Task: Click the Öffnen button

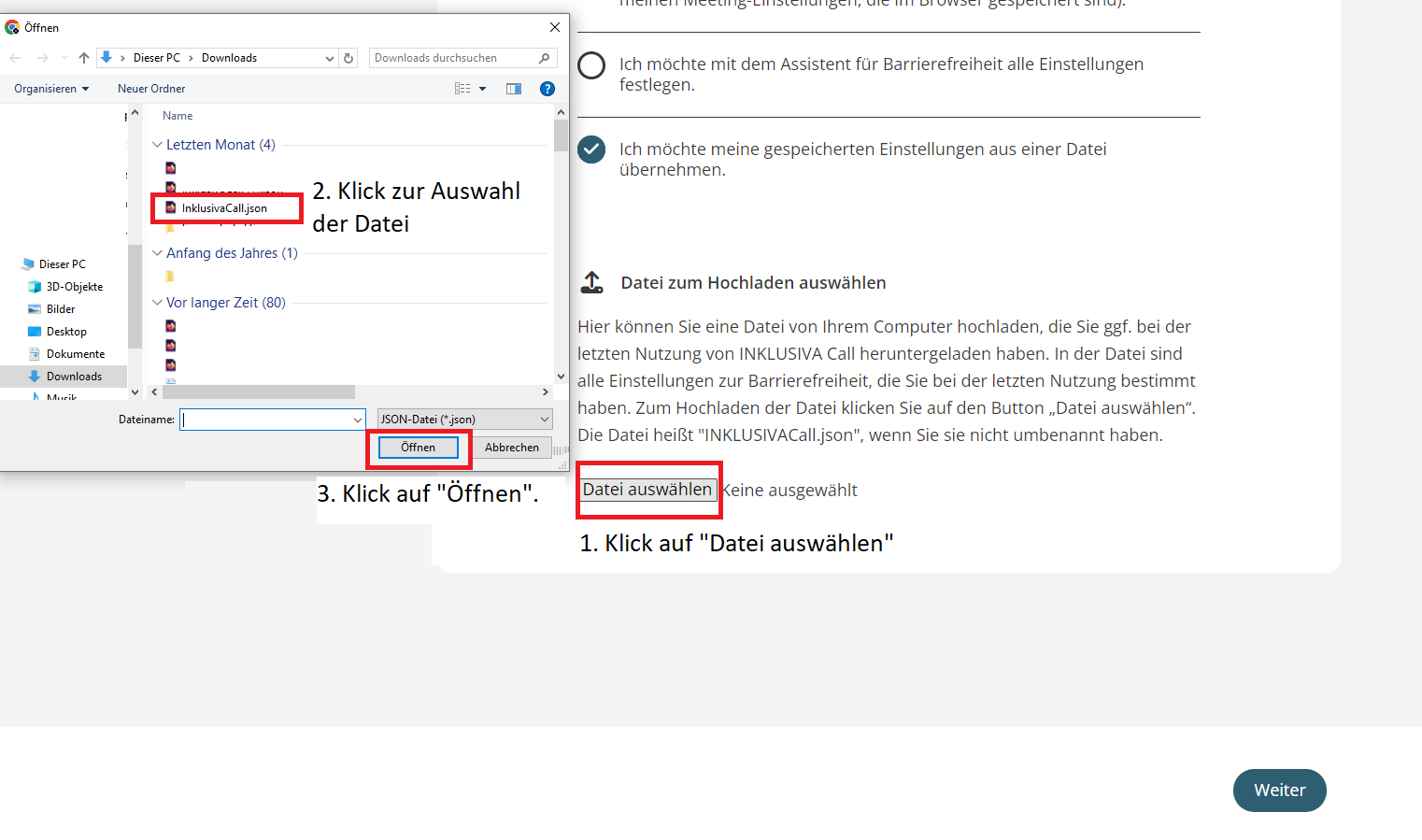Action: pyautogui.click(x=419, y=448)
